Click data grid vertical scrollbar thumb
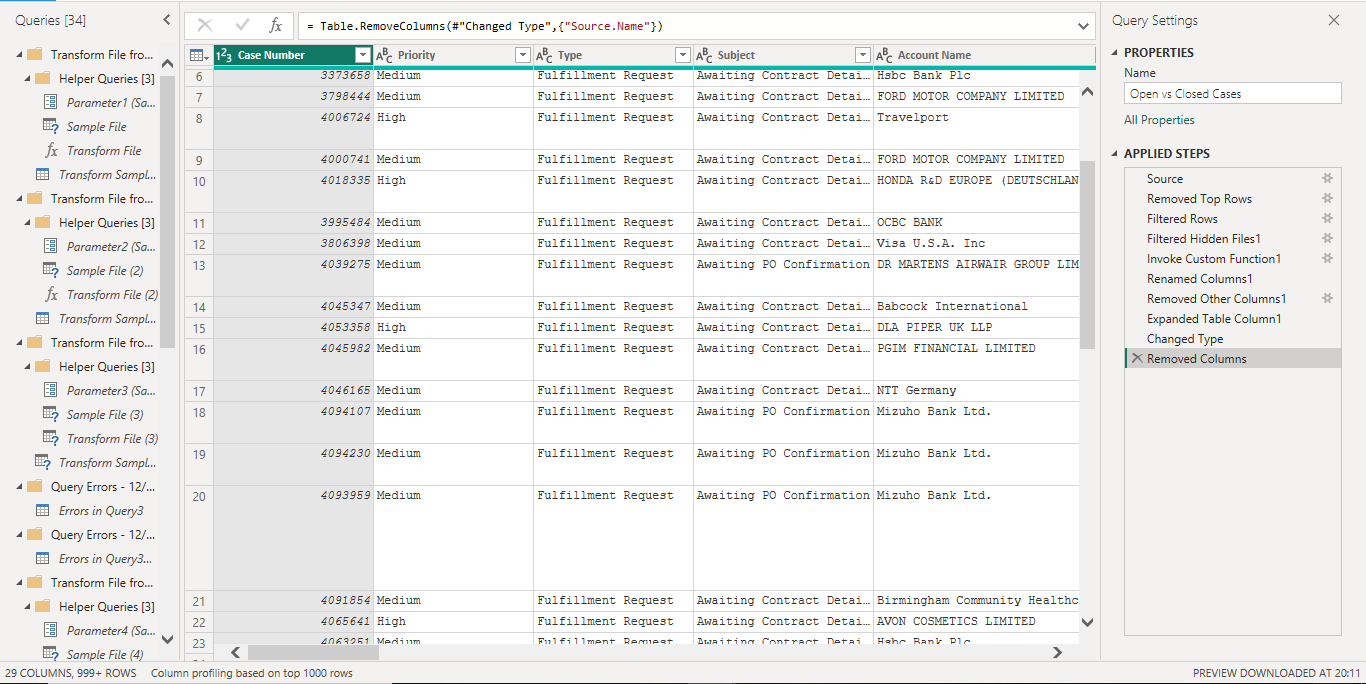1366x684 pixels. click(x=1087, y=254)
